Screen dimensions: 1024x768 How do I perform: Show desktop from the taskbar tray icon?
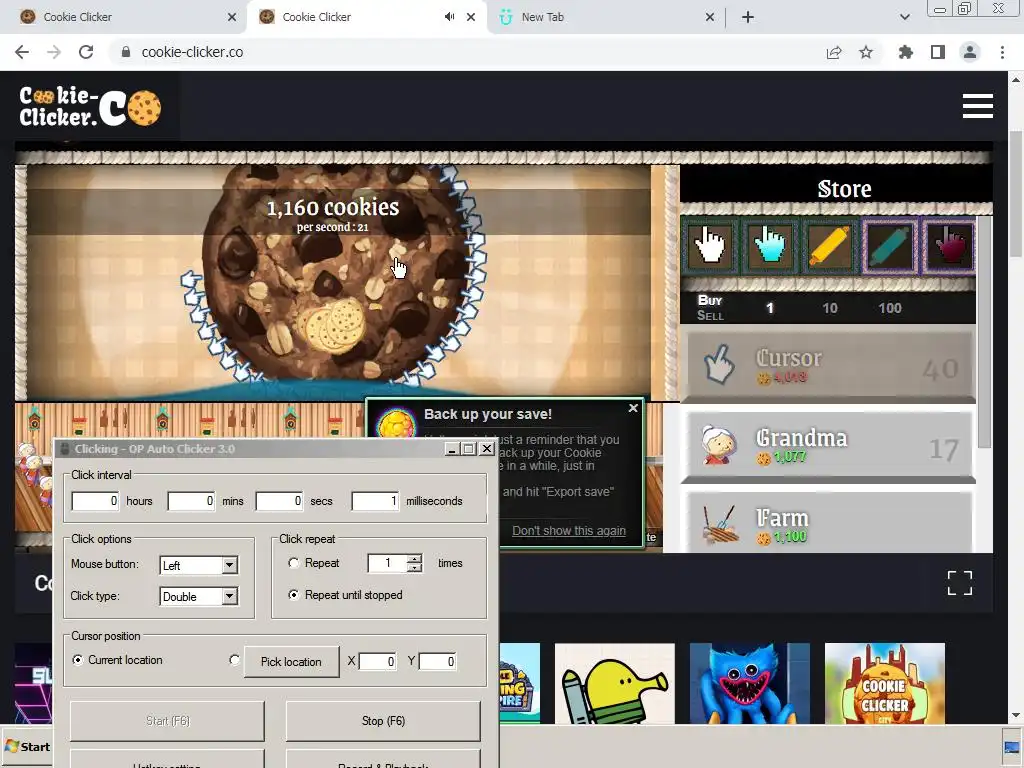pyautogui.click(x=1012, y=747)
